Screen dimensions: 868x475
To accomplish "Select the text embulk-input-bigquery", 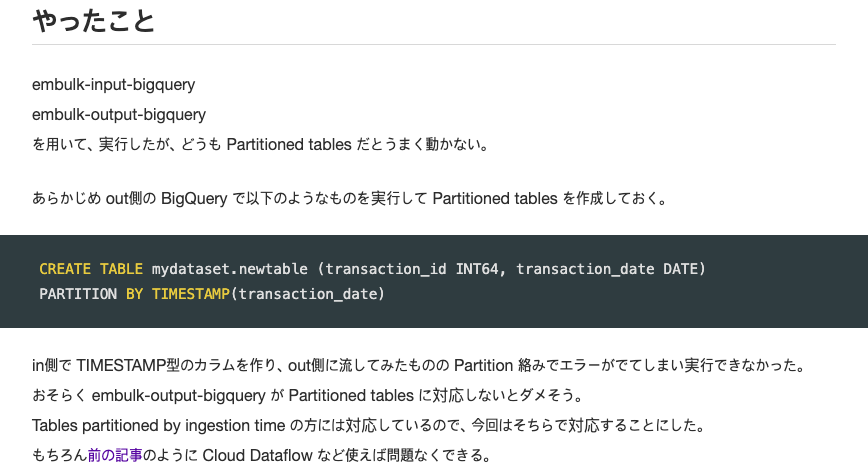I will [x=113, y=85].
